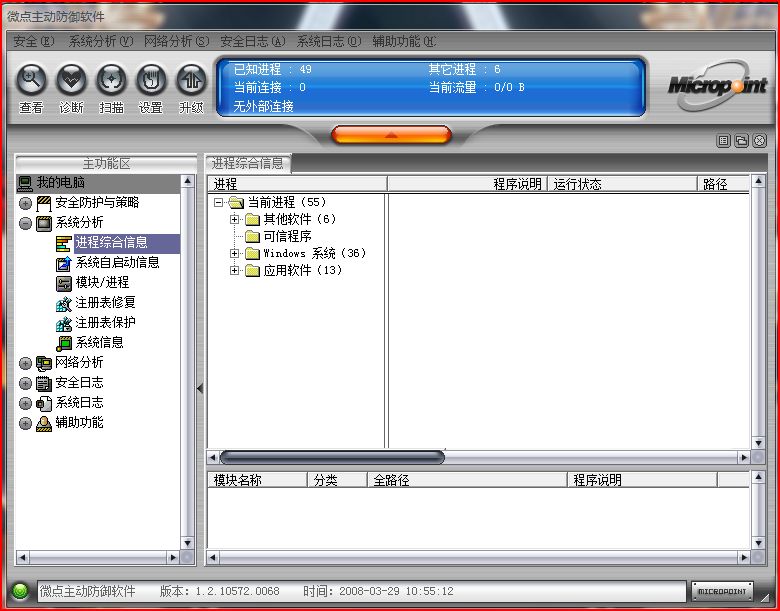This screenshot has height=611, width=780.
Task: Expand the Windows 系统 (36) folder
Action: (x=234, y=253)
